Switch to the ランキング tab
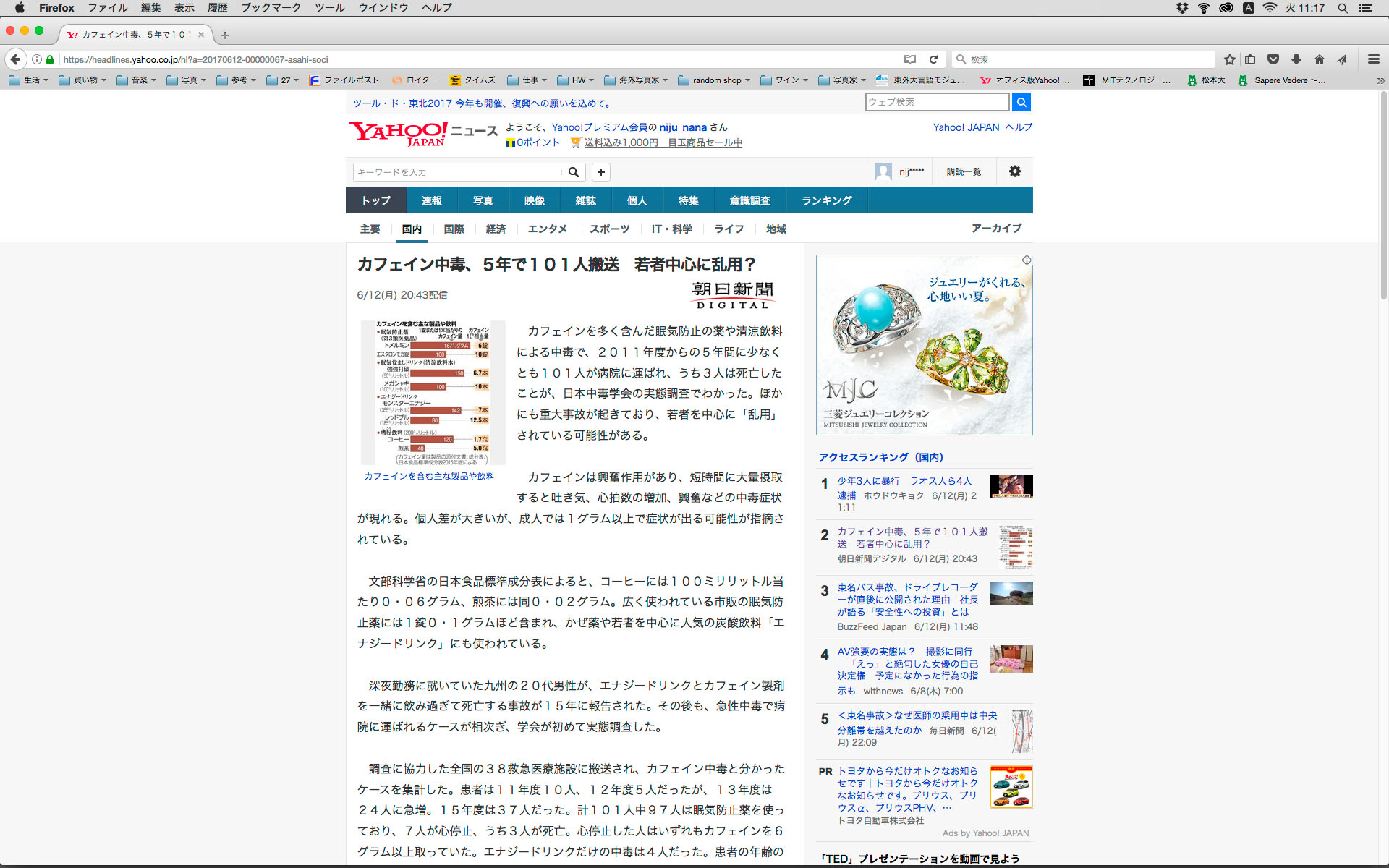 click(826, 200)
